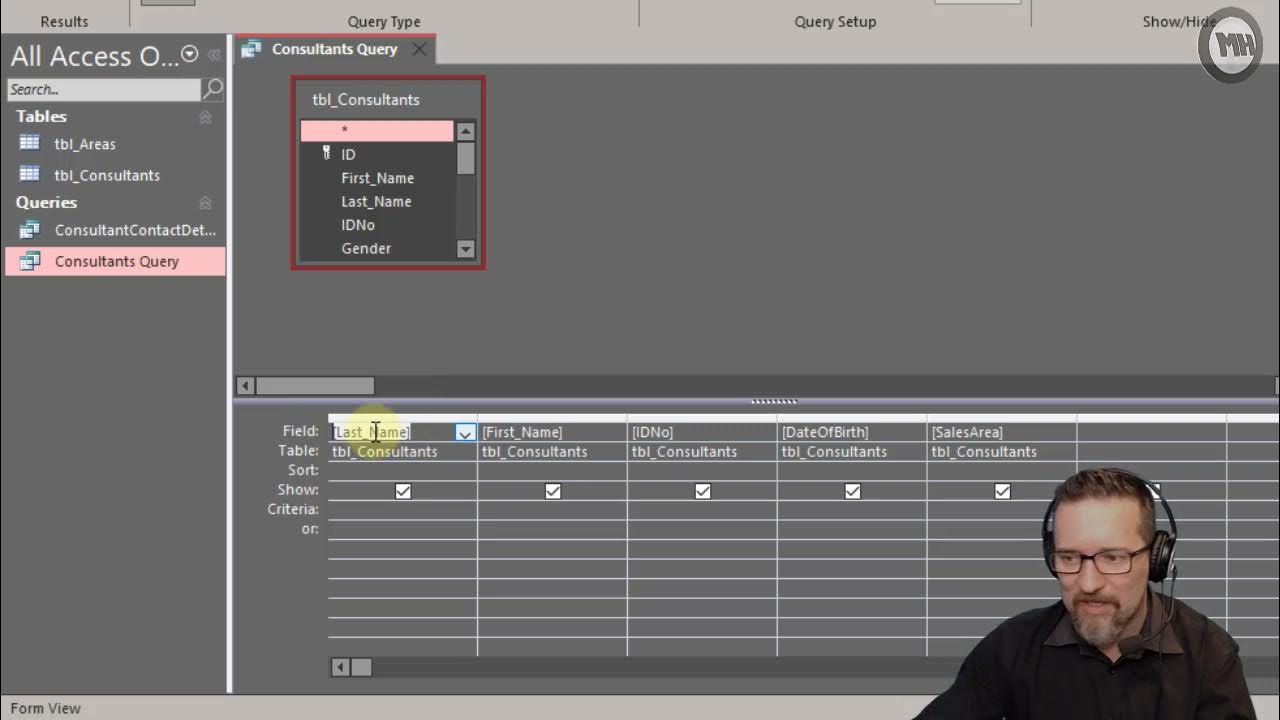Open tbl_Areas from the navigation pane
This screenshot has height=720, width=1280.
pyautogui.click(x=85, y=144)
